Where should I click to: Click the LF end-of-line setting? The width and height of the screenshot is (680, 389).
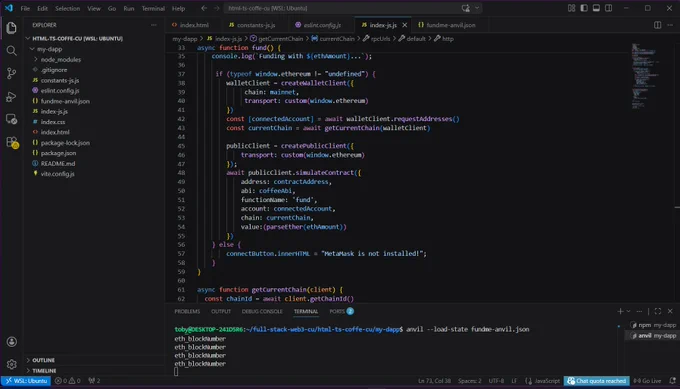click(514, 381)
